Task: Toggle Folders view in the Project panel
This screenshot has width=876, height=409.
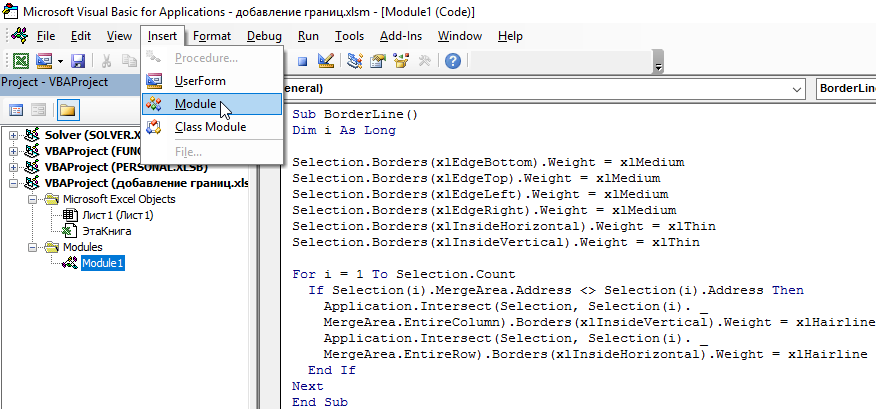Action: (68, 110)
